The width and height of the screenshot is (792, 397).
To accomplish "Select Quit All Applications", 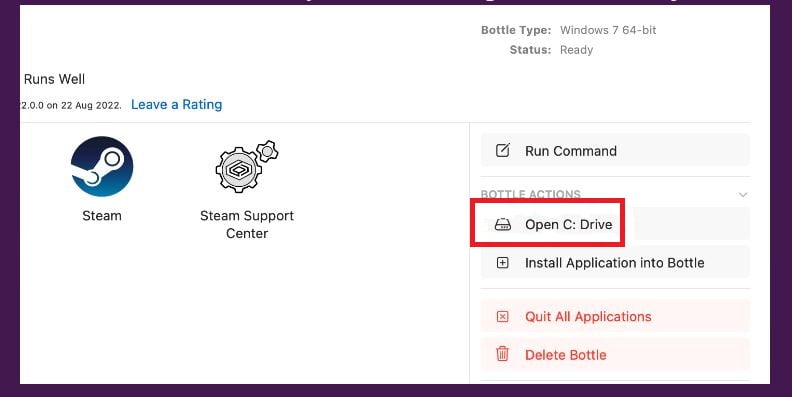I will (615, 317).
